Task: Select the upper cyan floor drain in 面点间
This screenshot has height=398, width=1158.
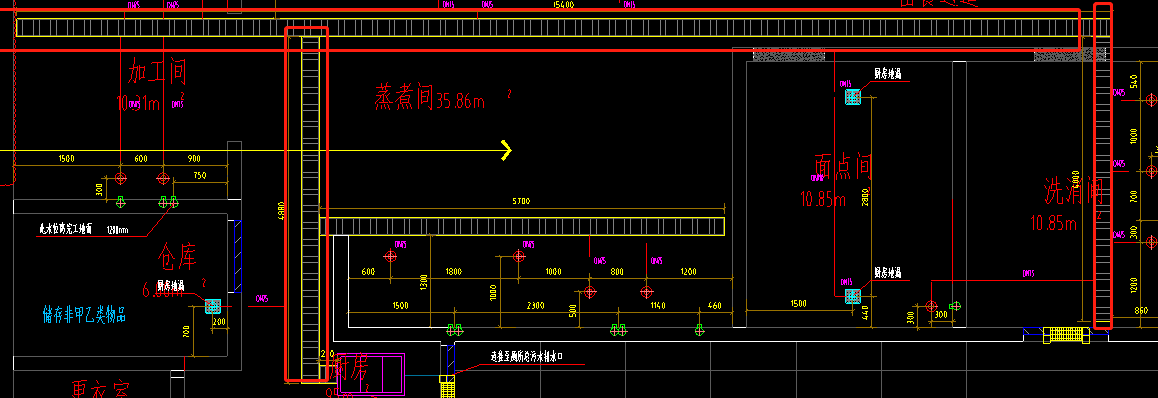Action: point(853,97)
